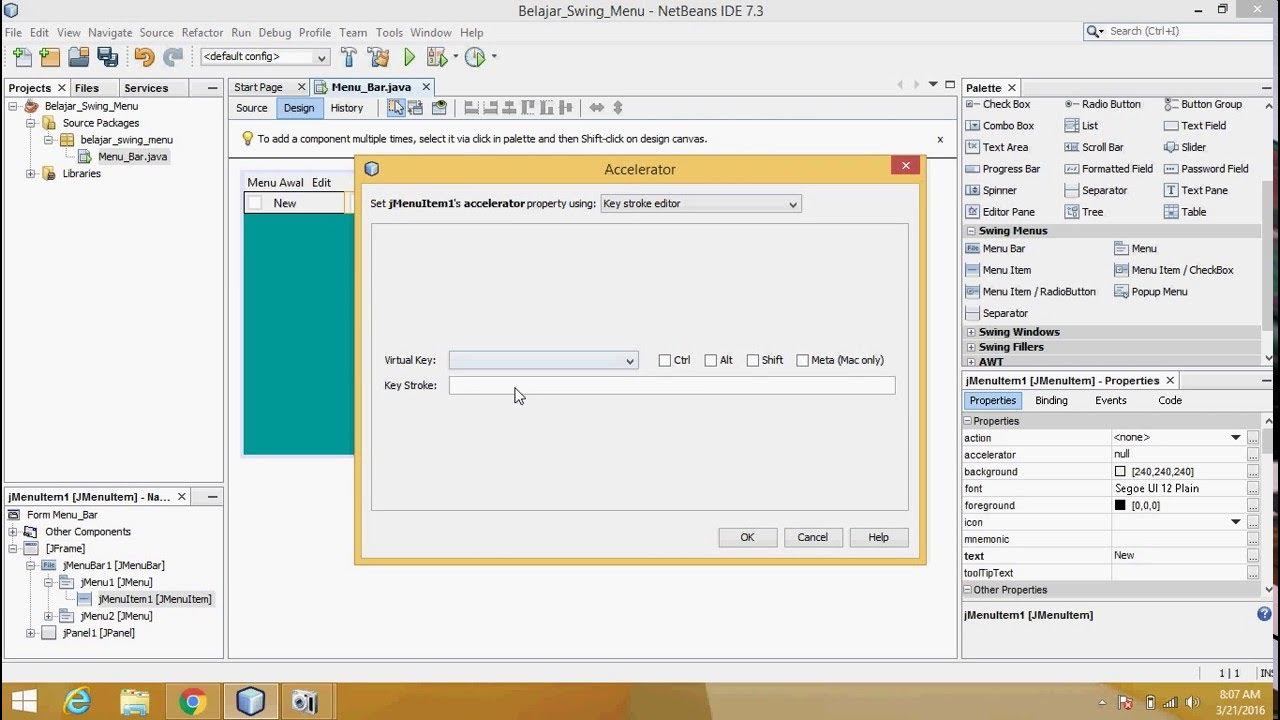The image size is (1280, 720).
Task: Open the Events tab in Properties
Action: pos(1110,400)
